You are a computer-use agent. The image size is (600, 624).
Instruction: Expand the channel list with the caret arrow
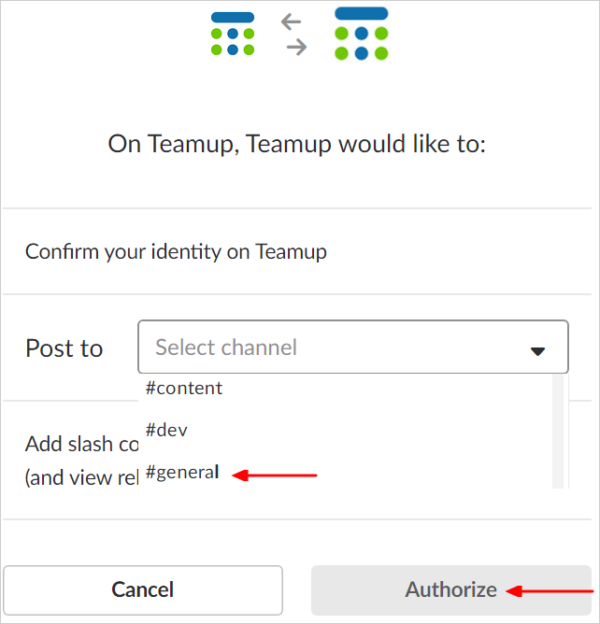pos(538,351)
